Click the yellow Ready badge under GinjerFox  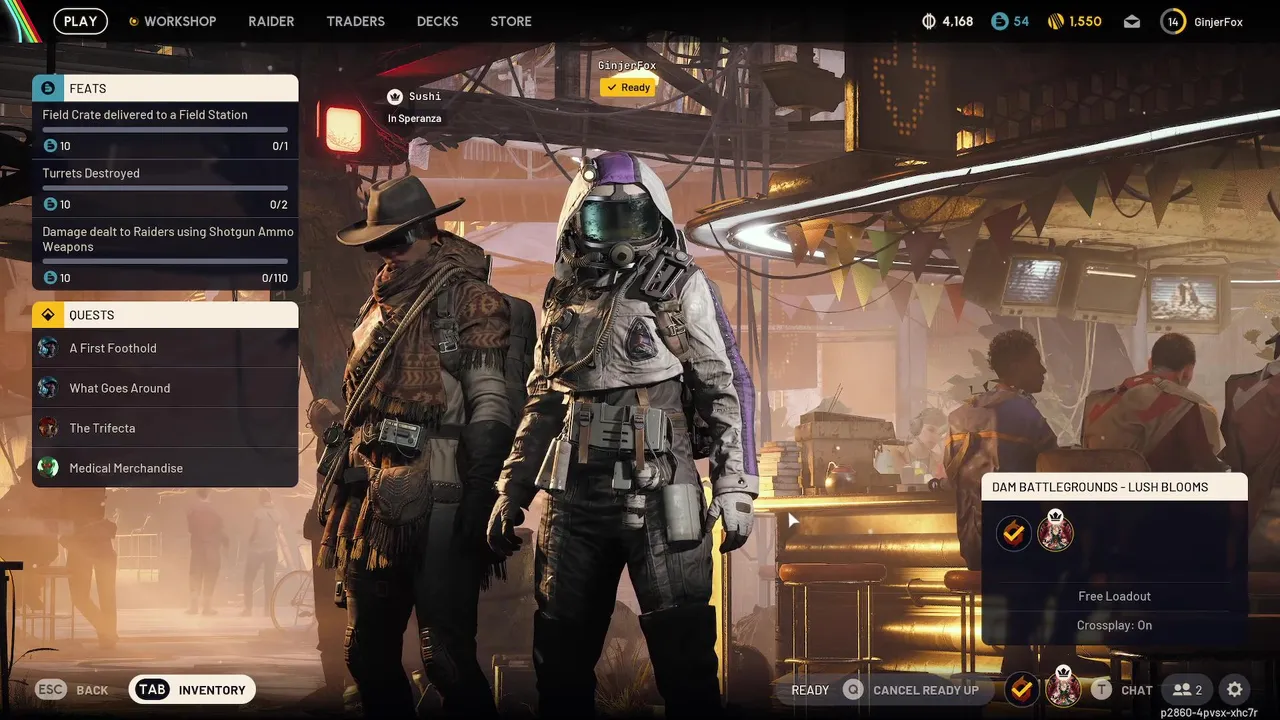coord(627,88)
